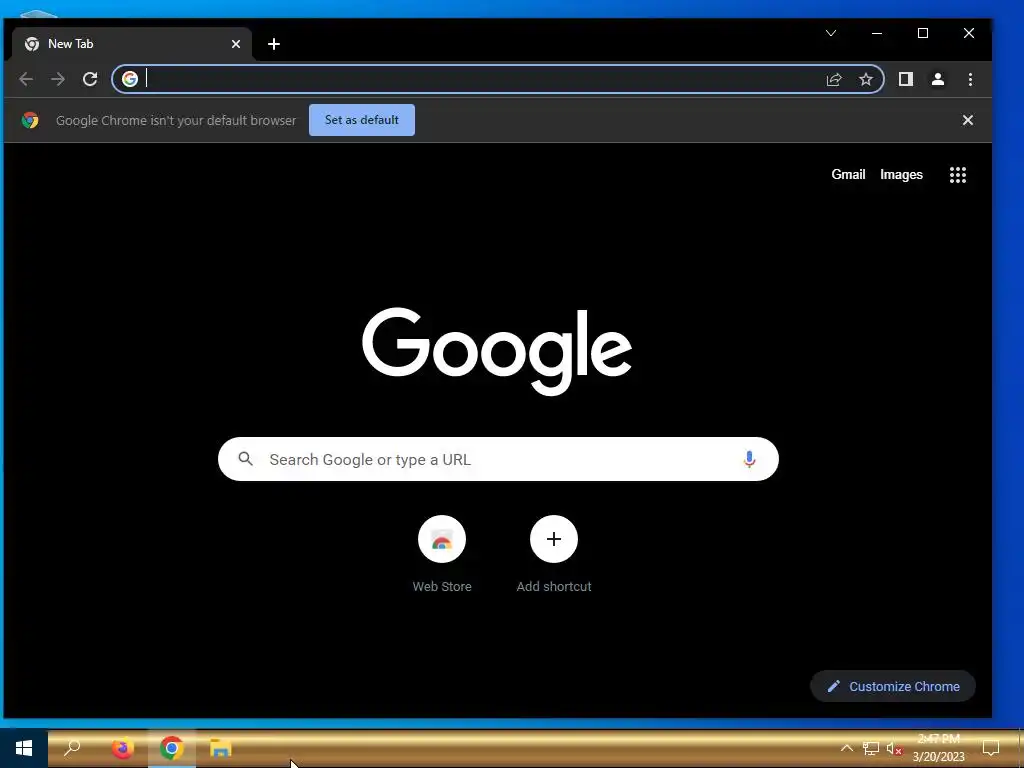Select the New Tab tab
1024x768 pixels.
pyautogui.click(x=131, y=44)
